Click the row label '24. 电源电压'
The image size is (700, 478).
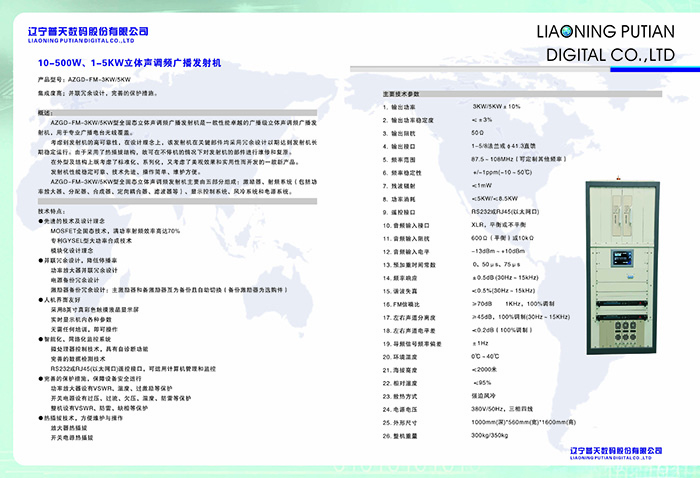pyautogui.click(x=400, y=409)
